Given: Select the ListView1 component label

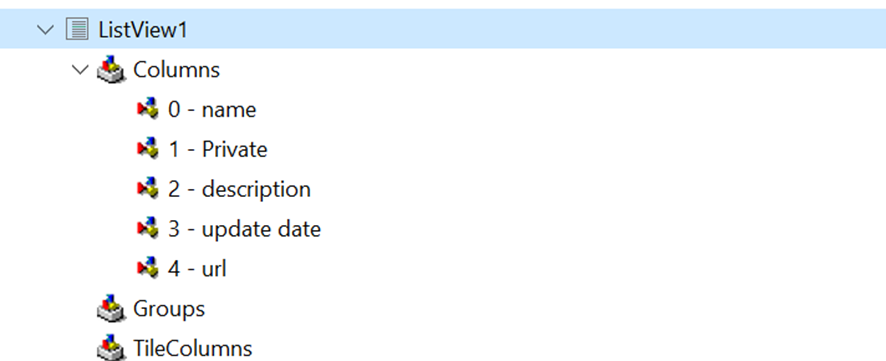Looking at the screenshot, I should [142, 29].
